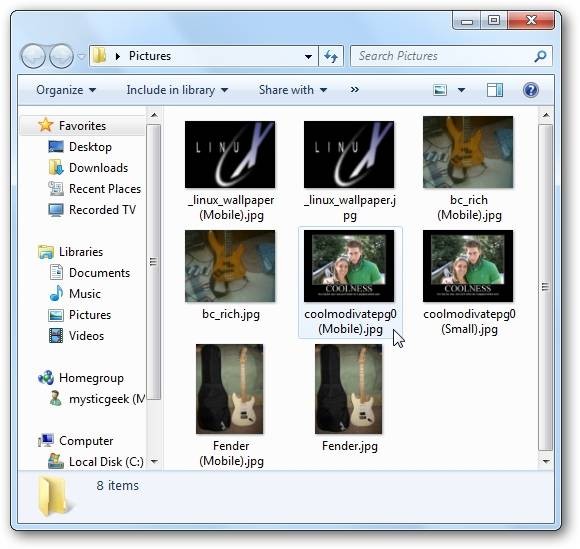Viewport: 580px width, 549px height.
Task: Toggle the preview pane button
Action: tap(495, 90)
